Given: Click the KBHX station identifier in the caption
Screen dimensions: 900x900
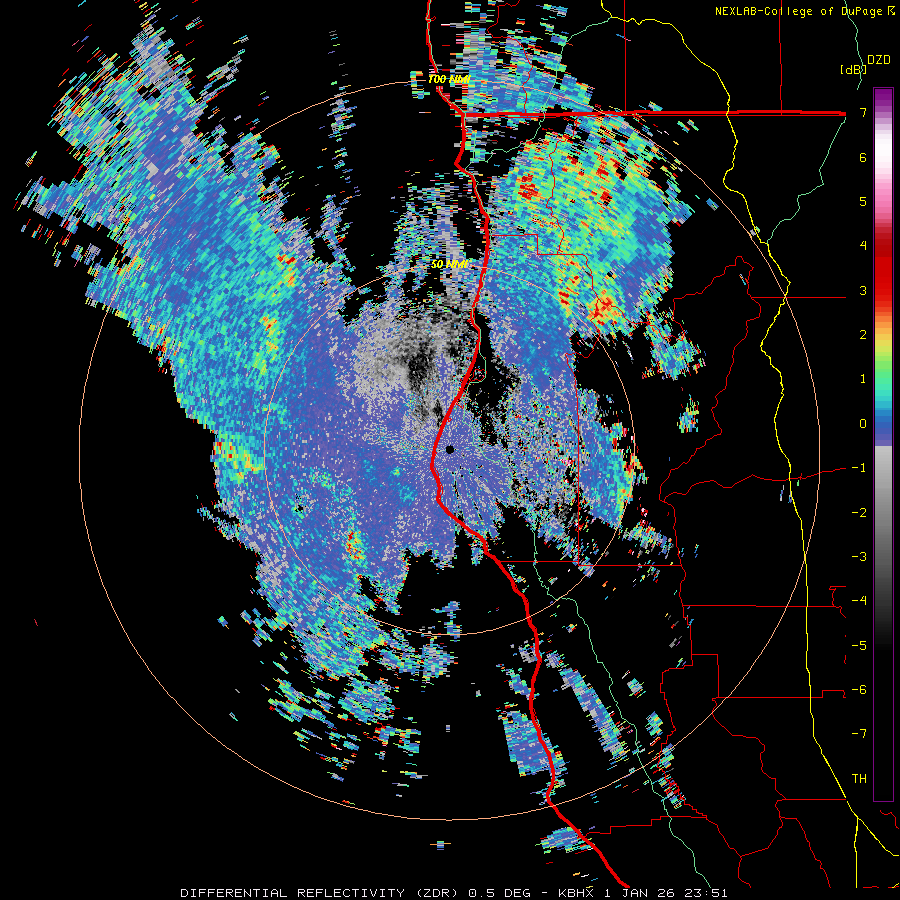Looking at the screenshot, I should [x=576, y=893].
